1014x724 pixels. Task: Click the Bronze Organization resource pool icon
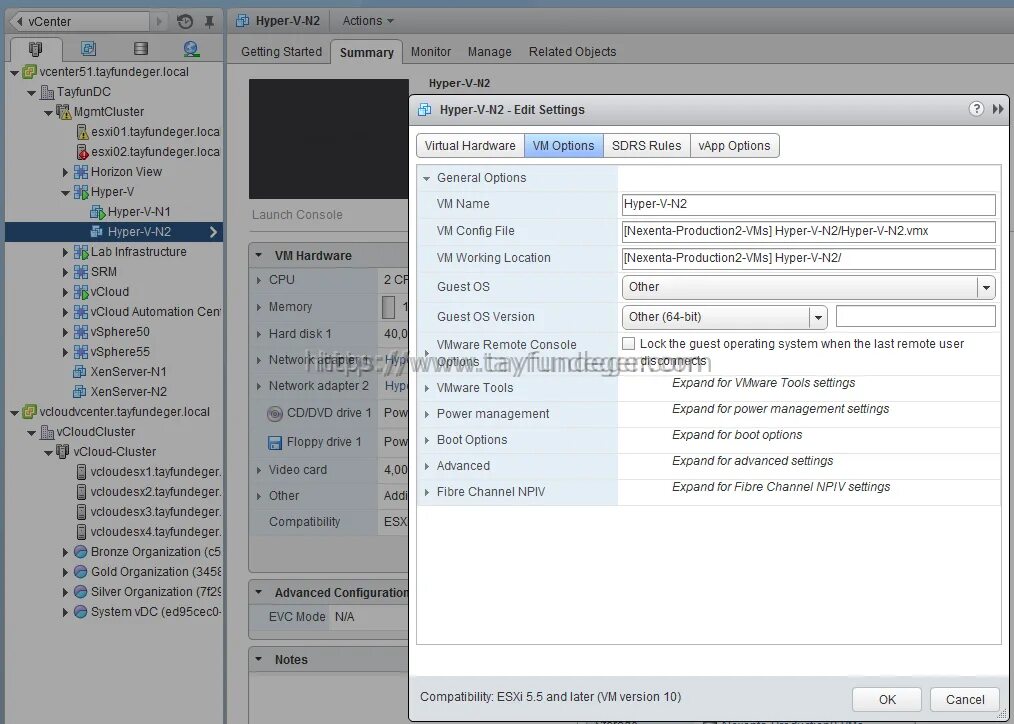coord(81,551)
